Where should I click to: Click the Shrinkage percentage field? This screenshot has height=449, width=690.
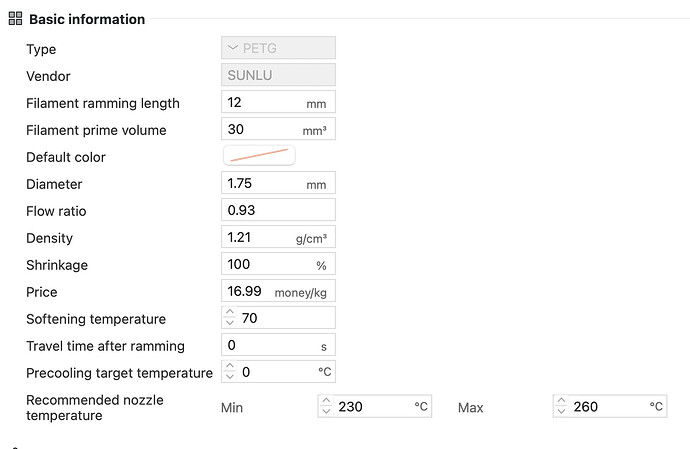point(278,264)
